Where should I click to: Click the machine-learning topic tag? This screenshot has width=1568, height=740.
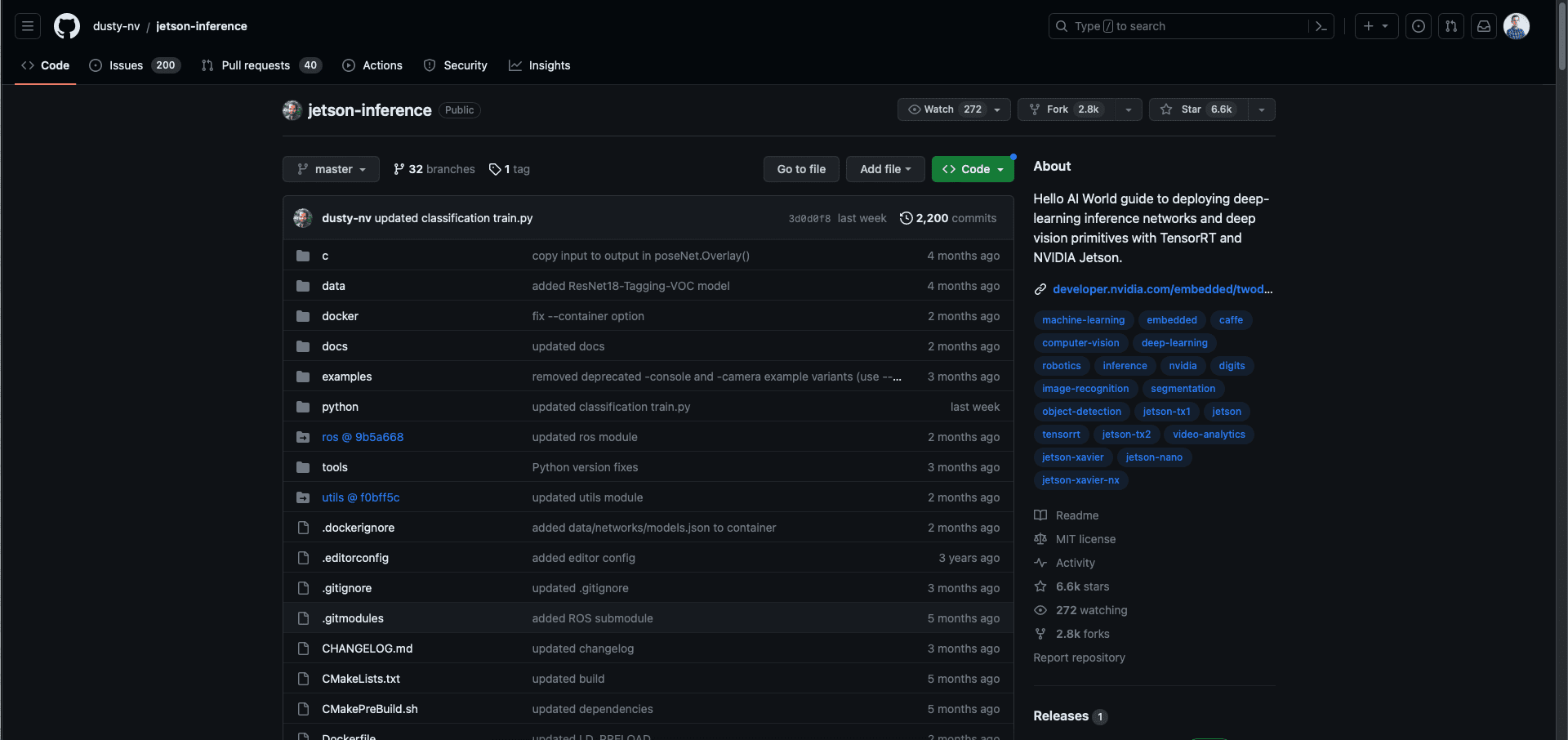(1083, 320)
